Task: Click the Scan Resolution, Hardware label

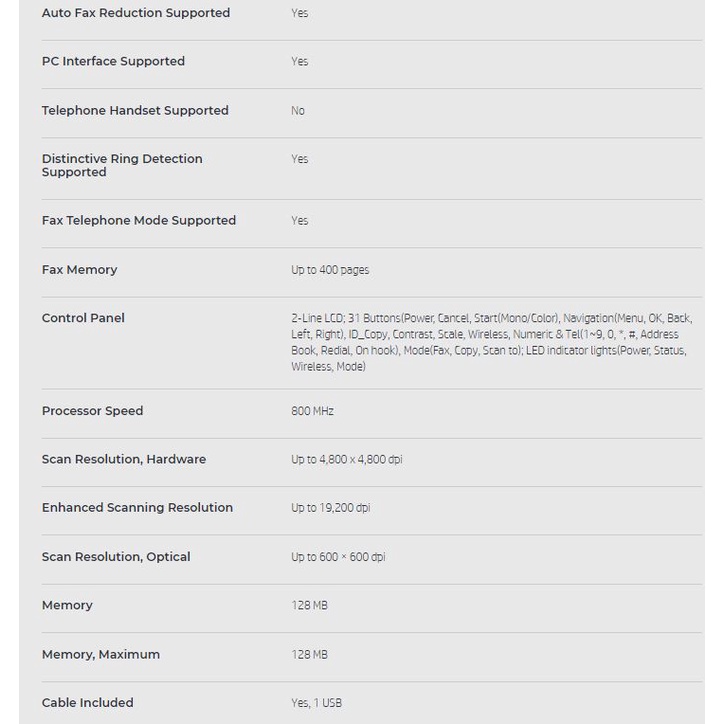Action: 124,459
